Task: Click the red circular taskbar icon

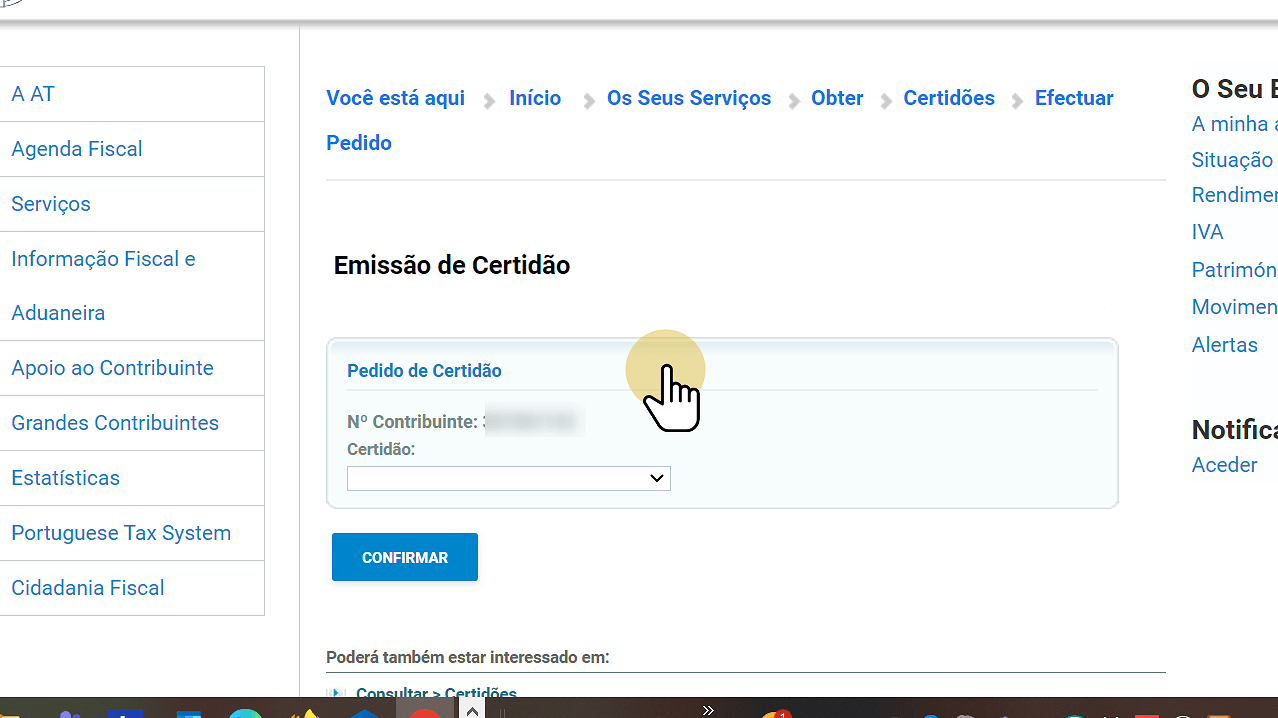Action: [x=425, y=714]
